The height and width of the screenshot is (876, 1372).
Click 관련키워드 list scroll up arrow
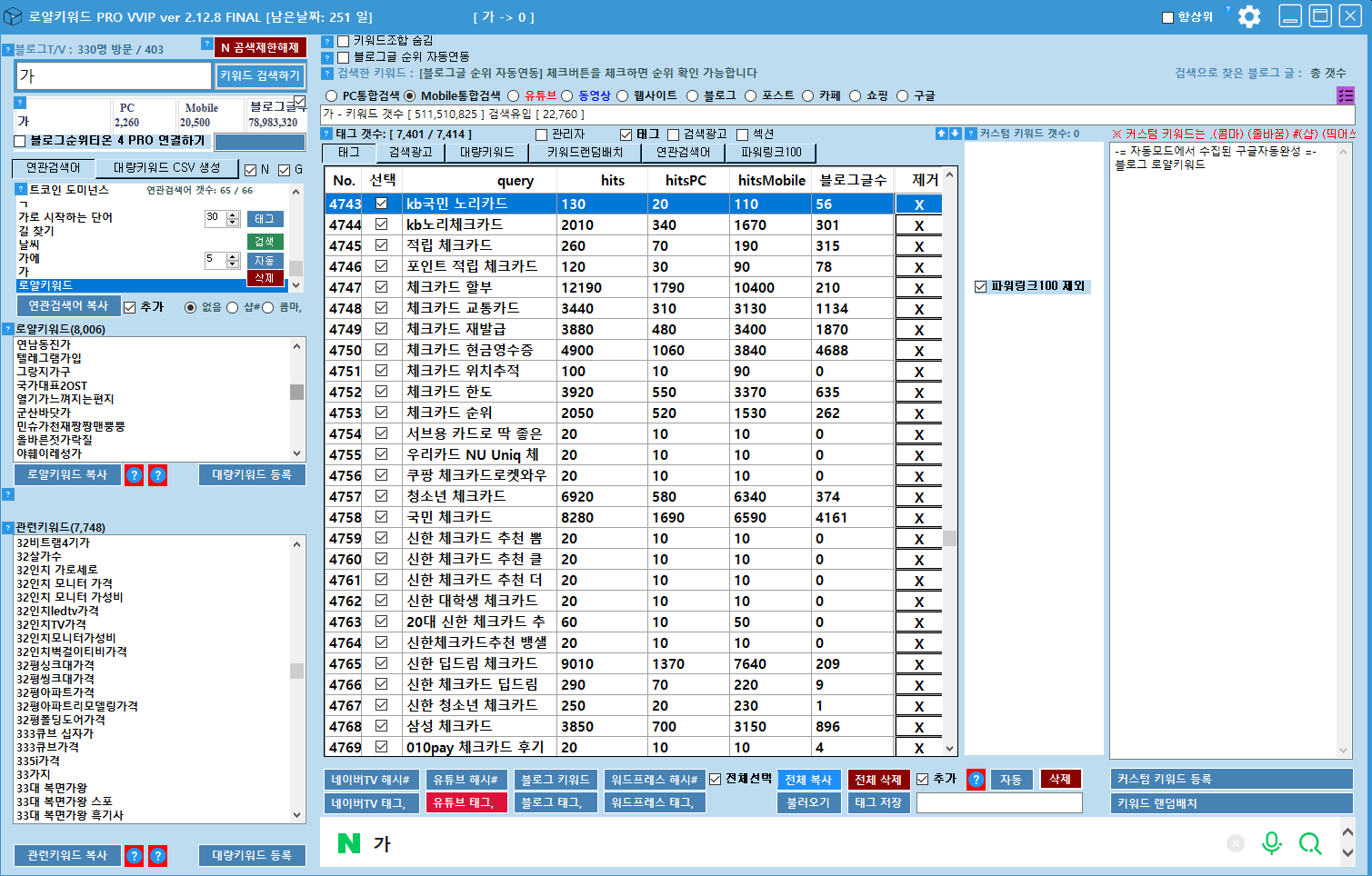(x=296, y=544)
